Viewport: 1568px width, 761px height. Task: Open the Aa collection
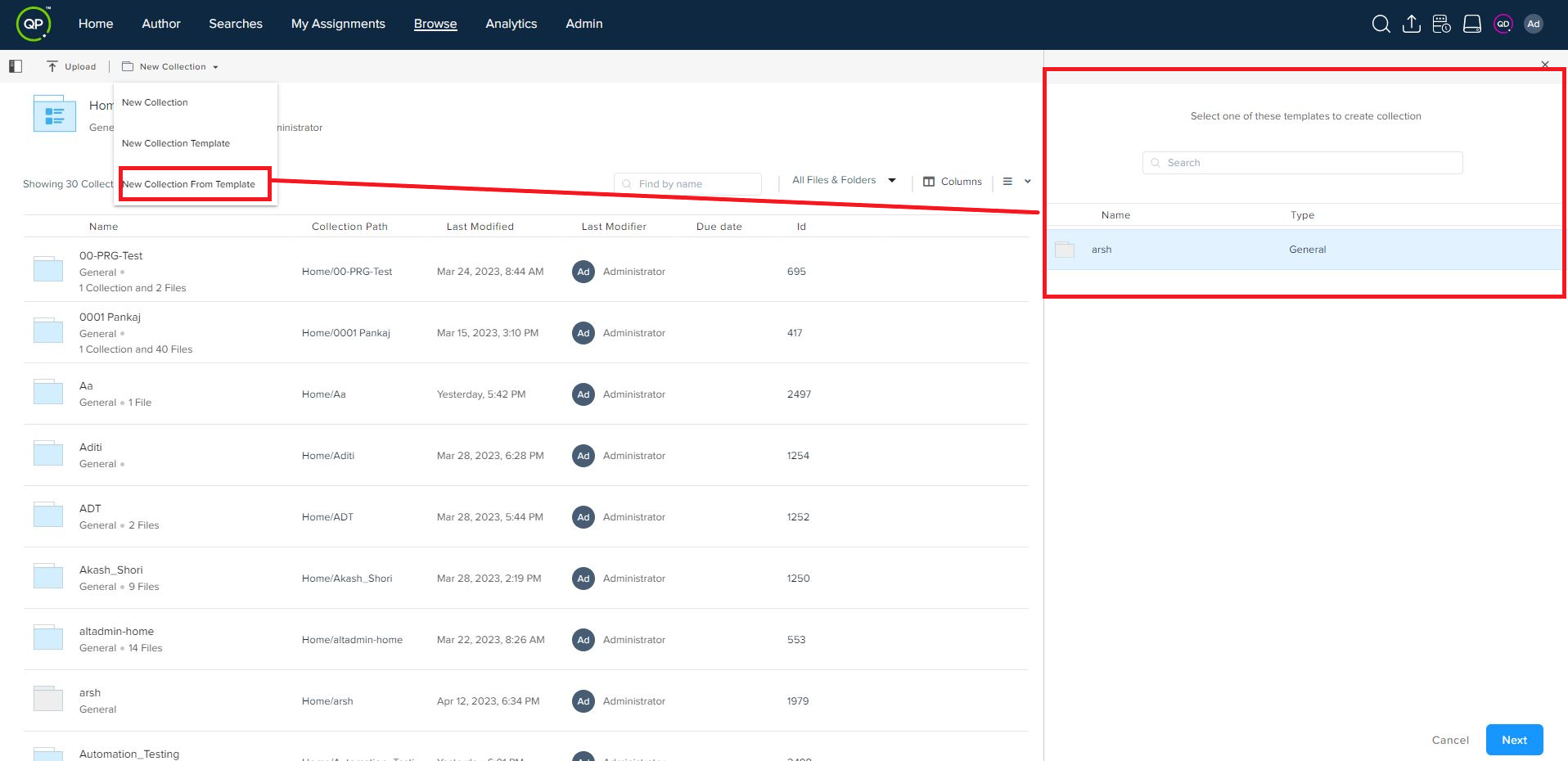coord(86,385)
